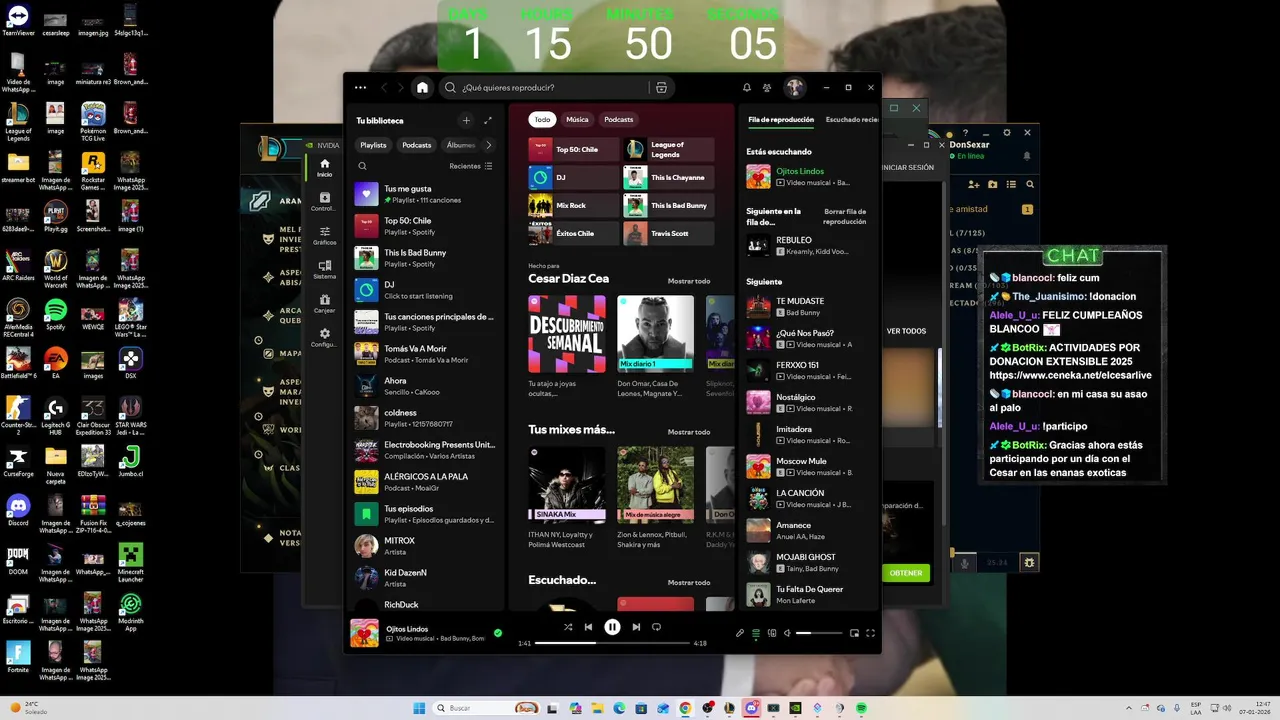Search within Tu biblioteca magnifier icon
Viewport: 1280px width, 720px height.
pos(363,166)
